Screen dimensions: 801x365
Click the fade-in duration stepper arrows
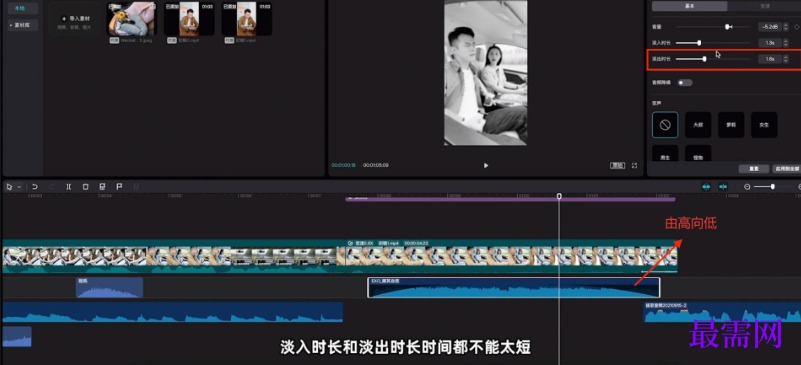pyautogui.click(x=785, y=43)
